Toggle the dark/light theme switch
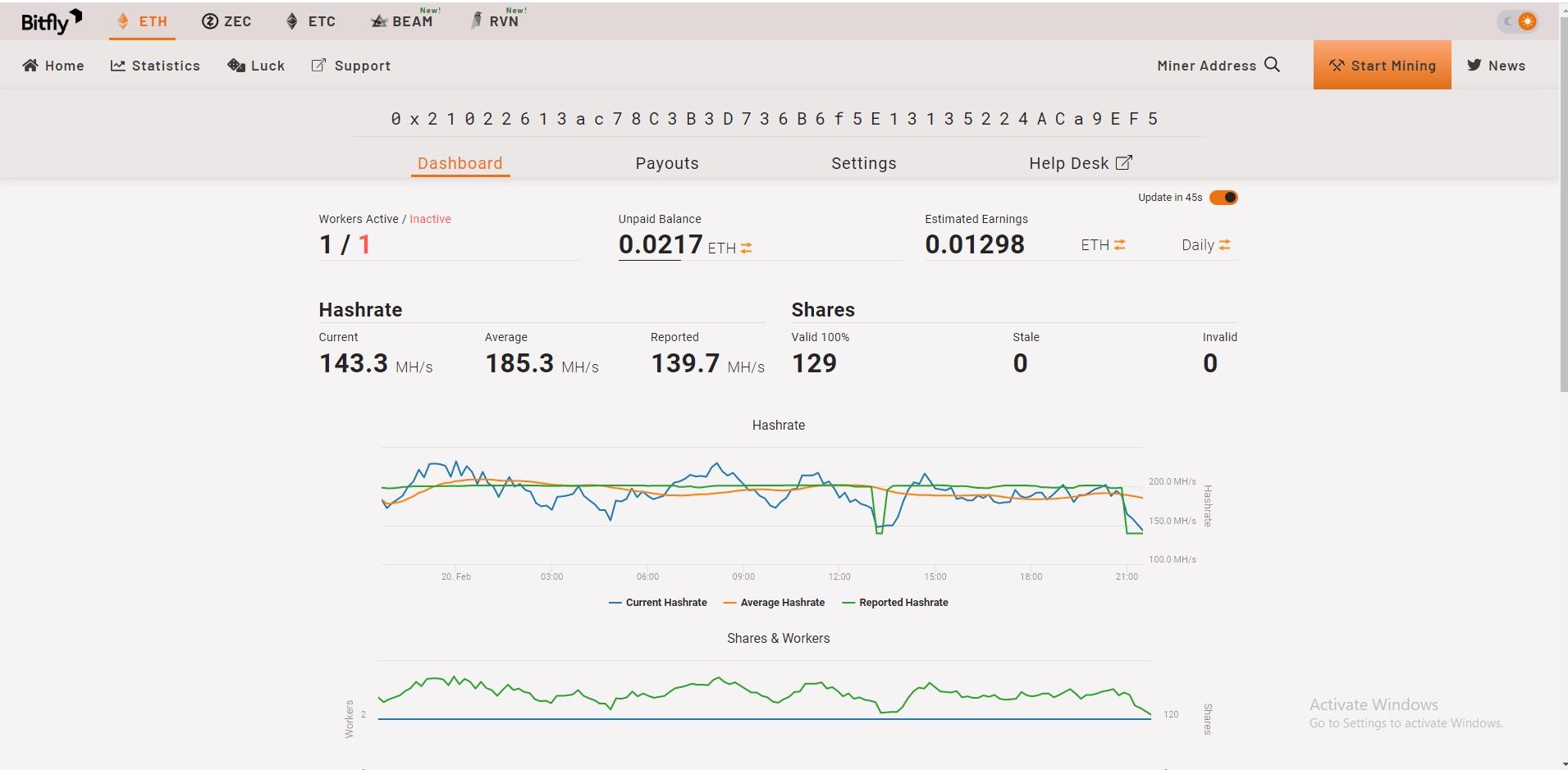1568x770 pixels. [x=1517, y=21]
